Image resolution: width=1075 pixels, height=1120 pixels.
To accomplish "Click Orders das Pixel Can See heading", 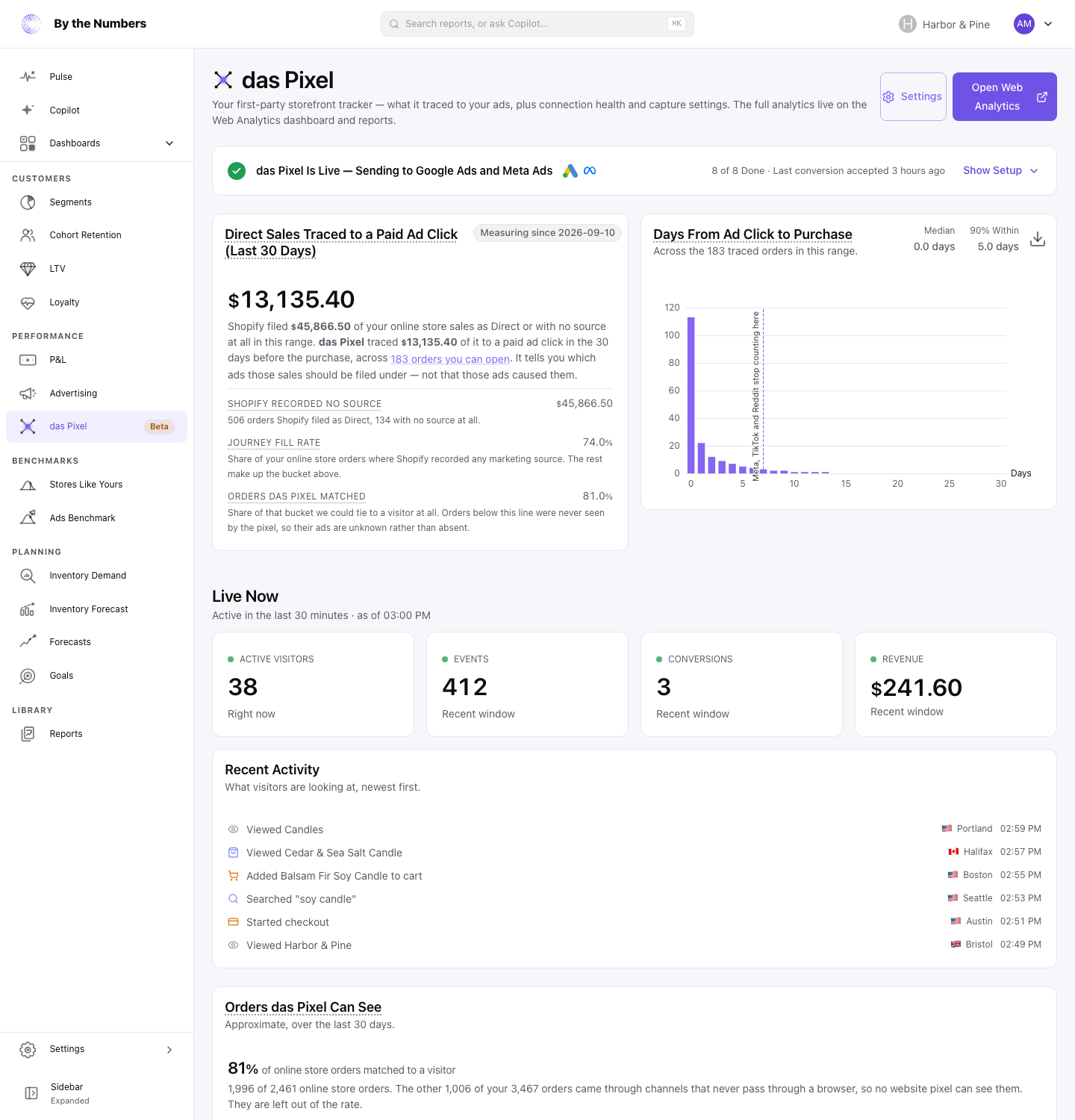I will 303,1007.
